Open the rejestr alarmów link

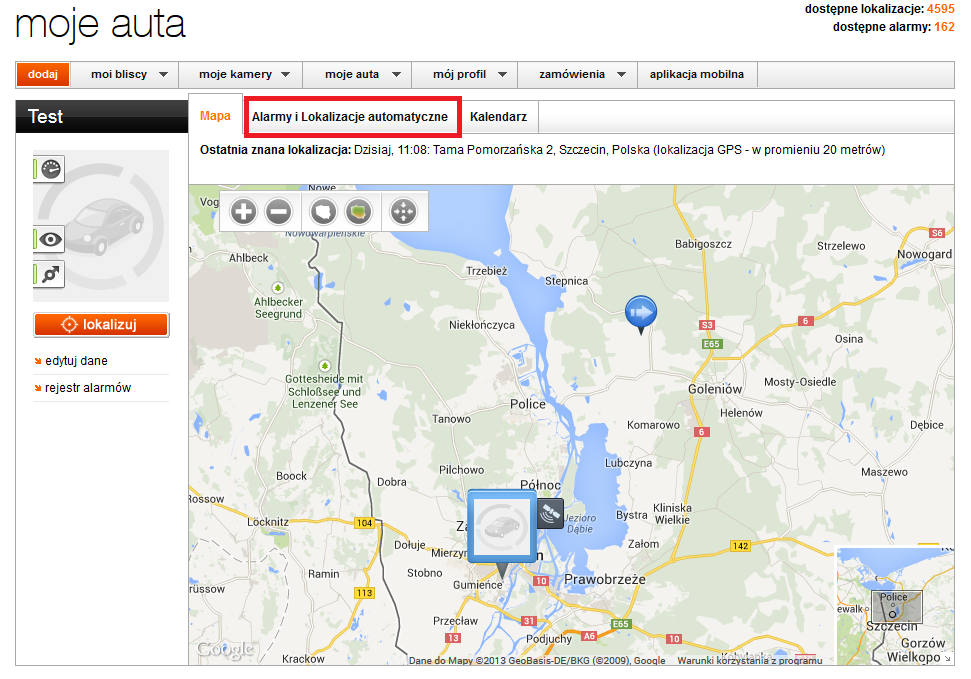coord(88,388)
